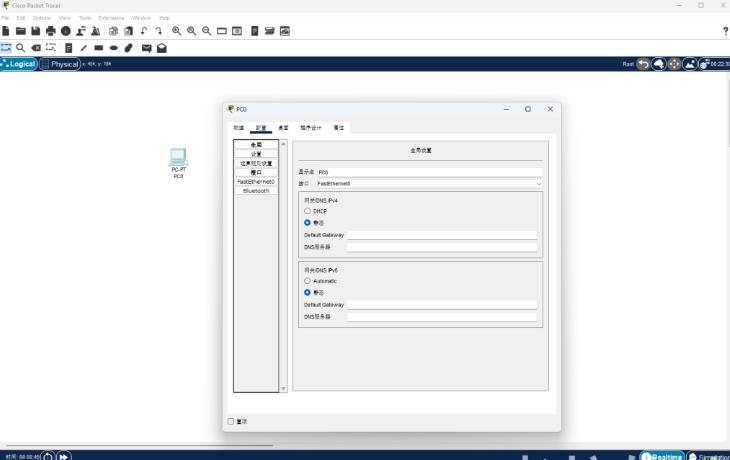Create a new file with the New icon
Image resolution: width=730 pixels, height=460 pixels.
coord(6,31)
